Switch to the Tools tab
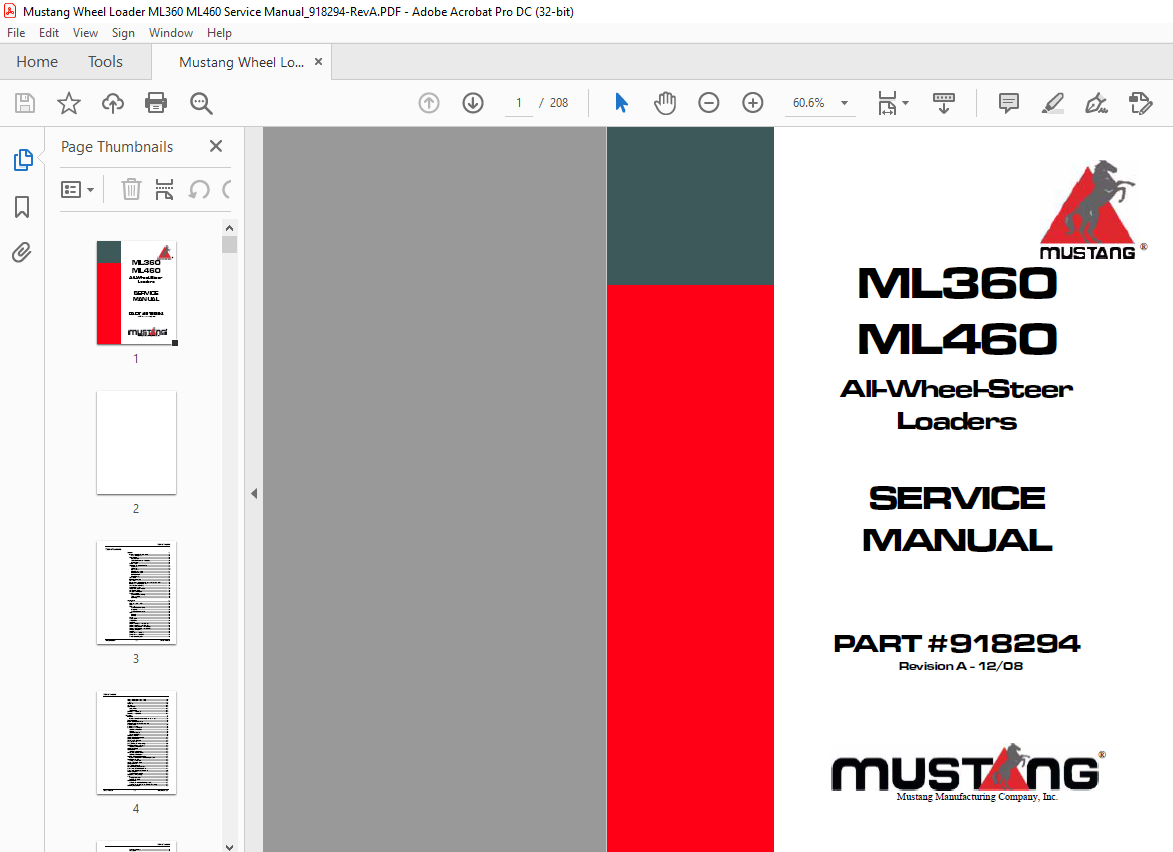1173x852 pixels. coord(105,61)
